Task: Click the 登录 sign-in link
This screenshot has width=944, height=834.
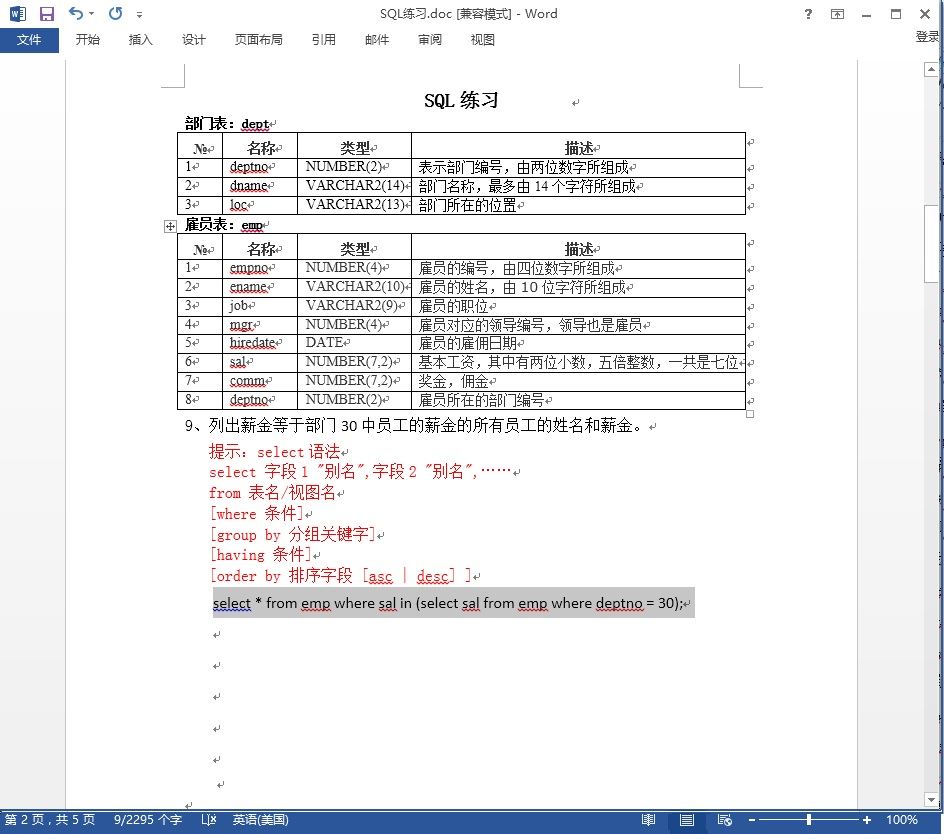Action: click(x=927, y=37)
